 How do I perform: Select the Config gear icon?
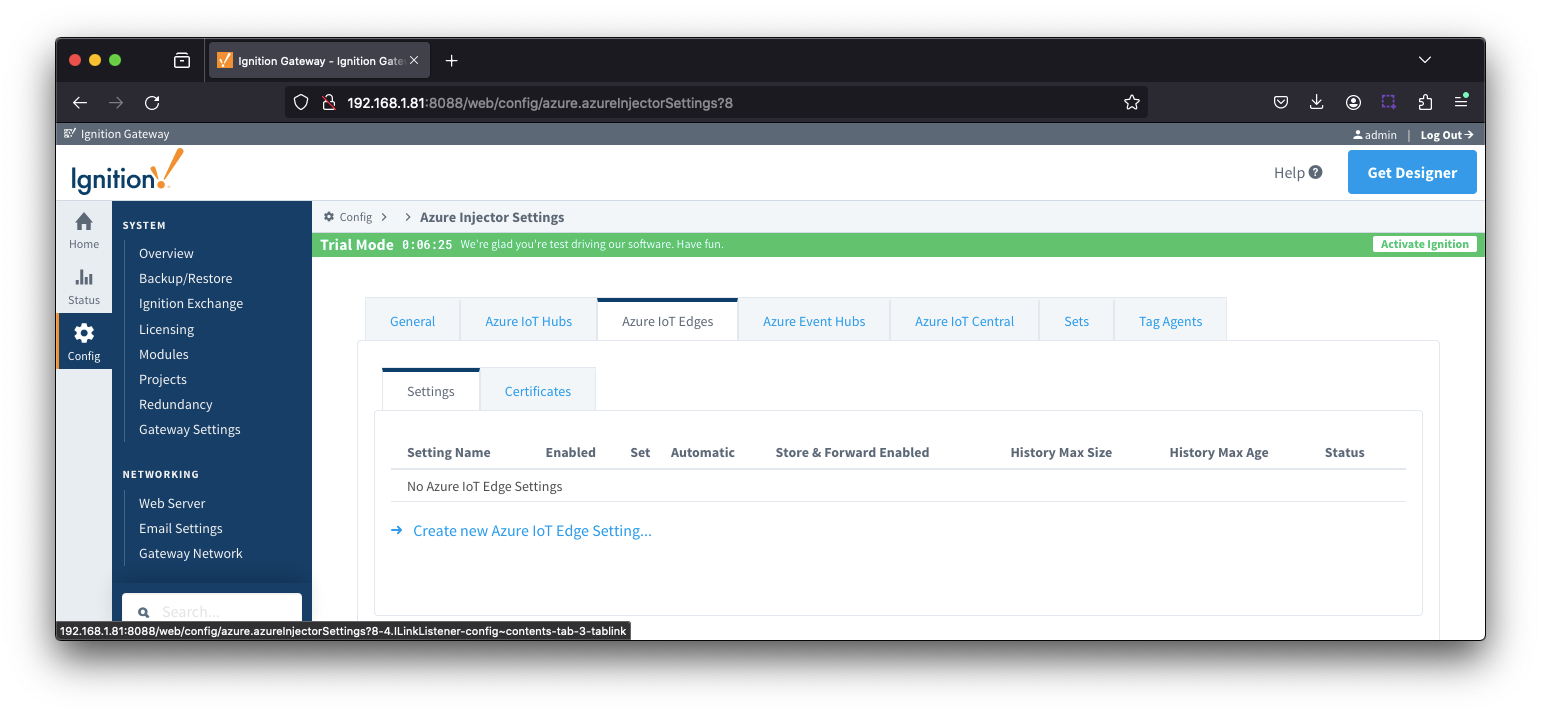[x=84, y=334]
